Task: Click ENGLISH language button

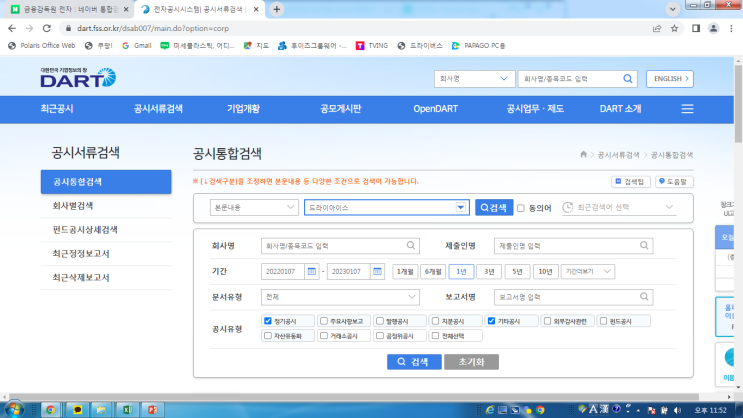Action: click(x=670, y=79)
